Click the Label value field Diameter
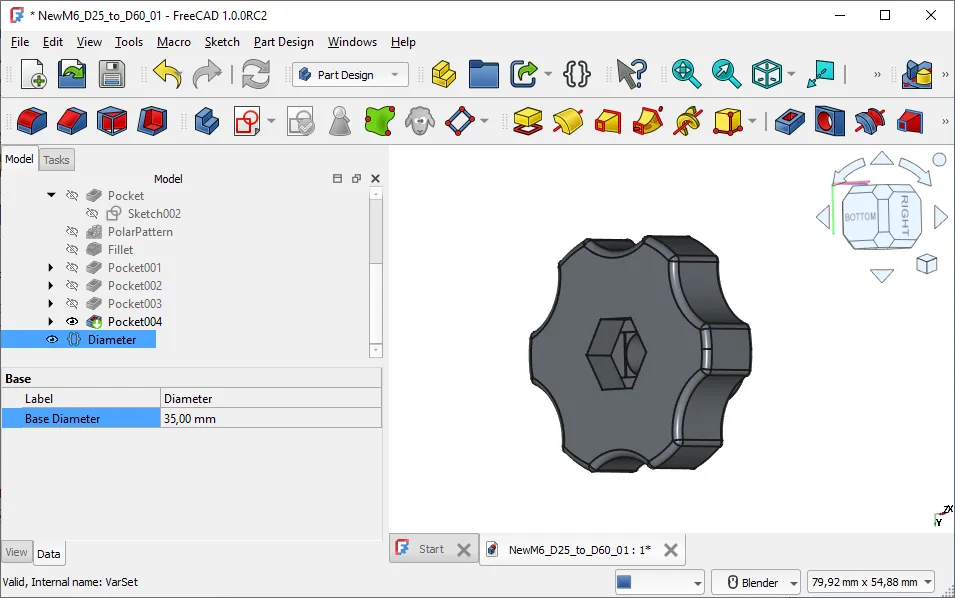 point(271,398)
